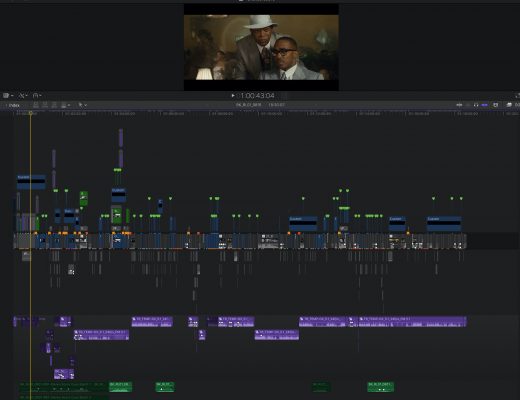Toggle the headphones solo button
The width and height of the screenshot is (520, 400).
pyautogui.click(x=476, y=105)
